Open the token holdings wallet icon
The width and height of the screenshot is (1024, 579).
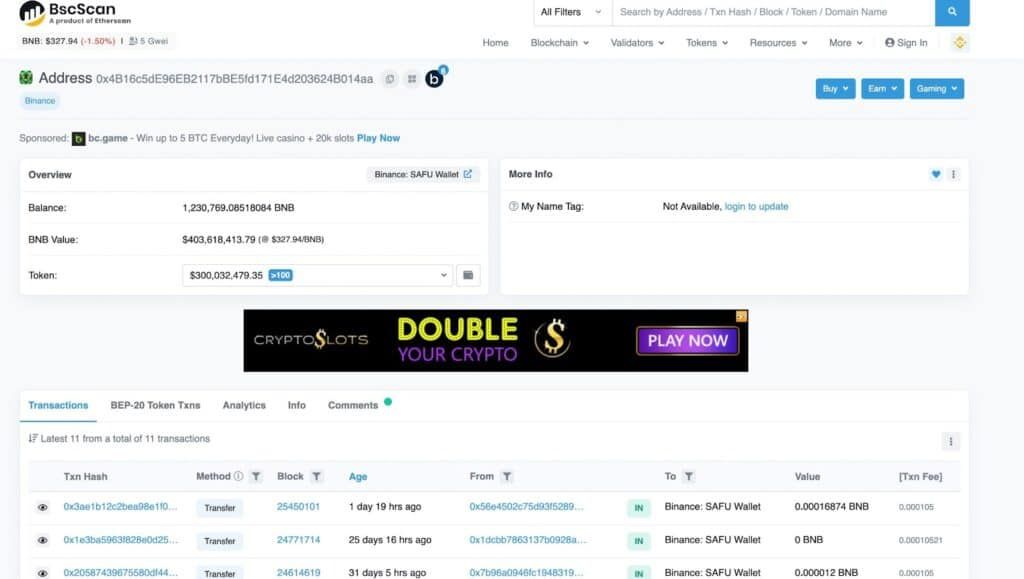pos(468,275)
